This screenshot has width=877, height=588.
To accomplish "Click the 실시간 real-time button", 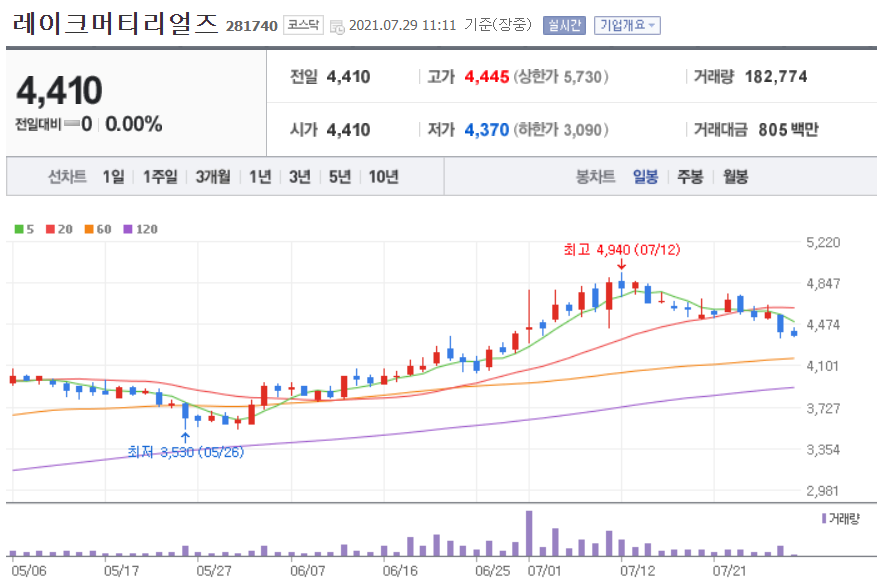I will 564,25.
